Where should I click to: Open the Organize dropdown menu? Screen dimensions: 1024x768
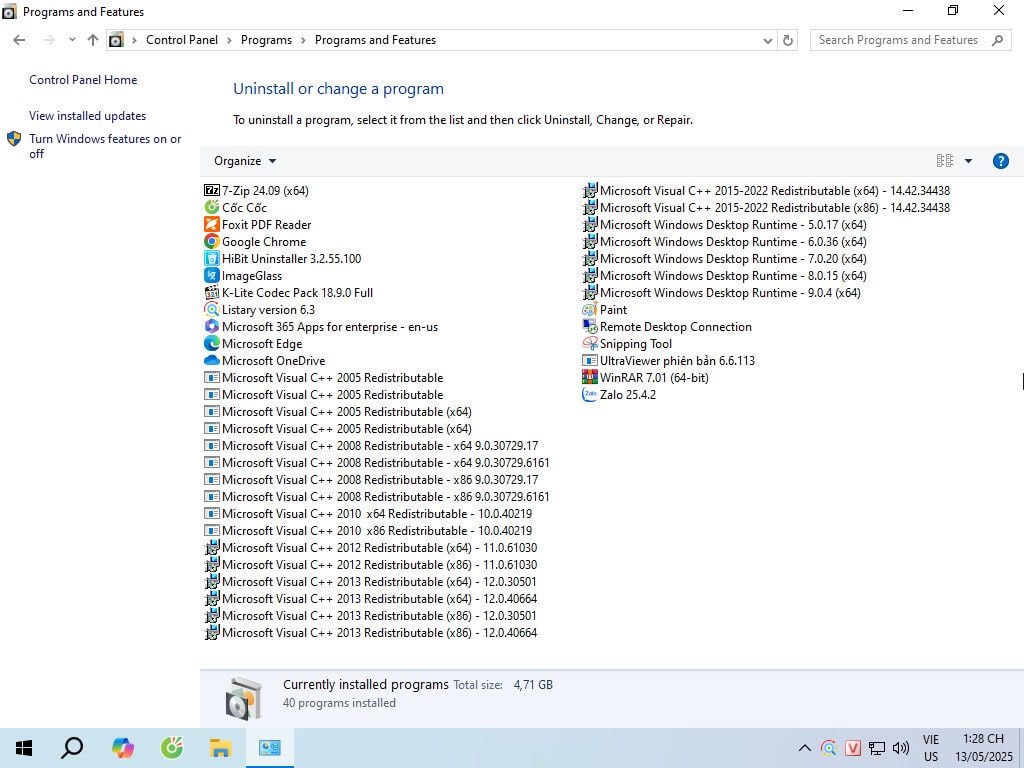(245, 161)
